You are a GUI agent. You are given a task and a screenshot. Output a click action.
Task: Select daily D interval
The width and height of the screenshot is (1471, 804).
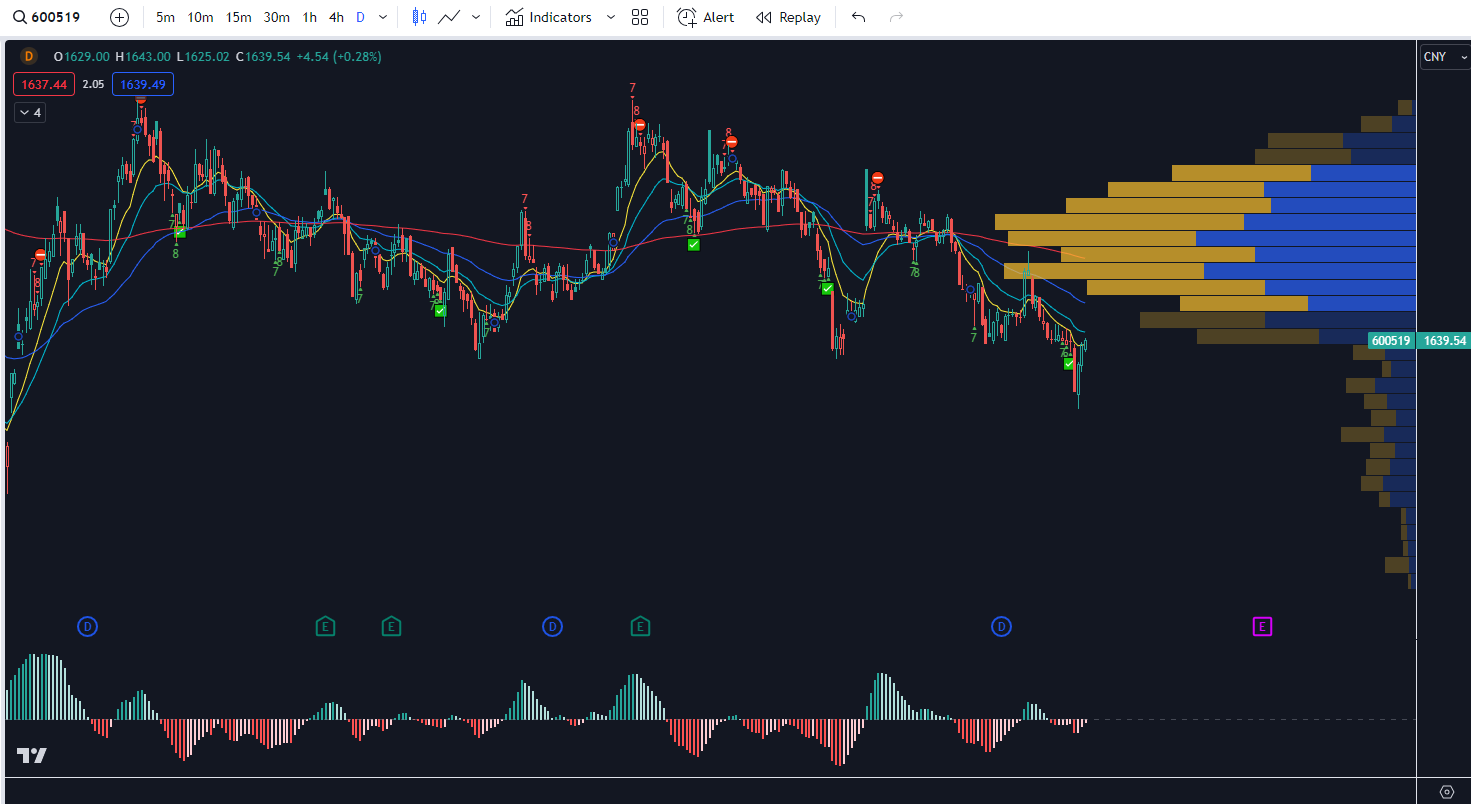tap(360, 17)
